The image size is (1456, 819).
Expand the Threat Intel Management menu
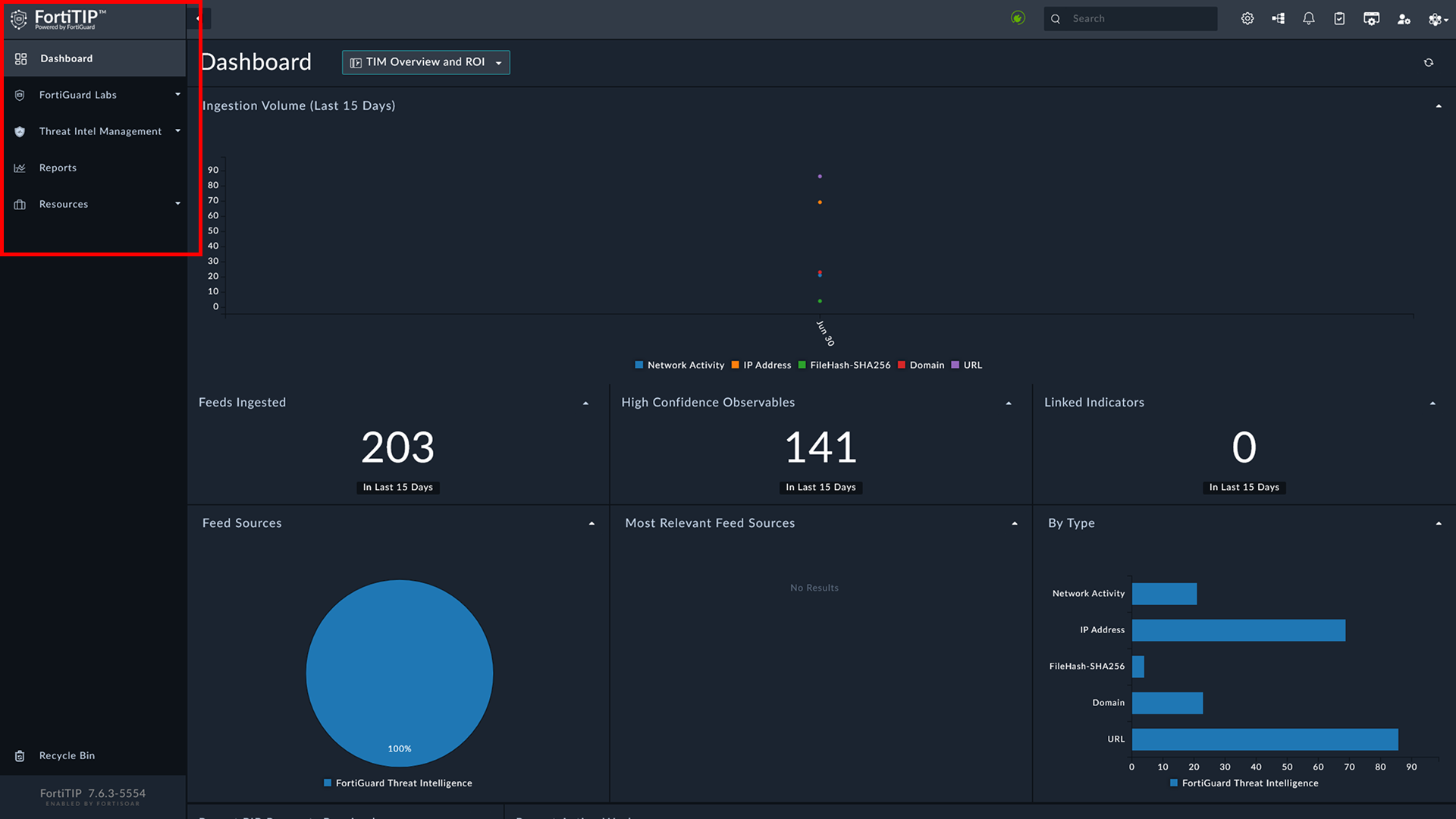click(x=100, y=131)
